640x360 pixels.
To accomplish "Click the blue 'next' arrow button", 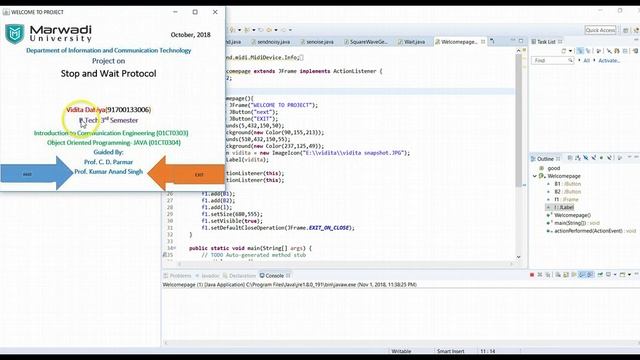I will (37, 173).
